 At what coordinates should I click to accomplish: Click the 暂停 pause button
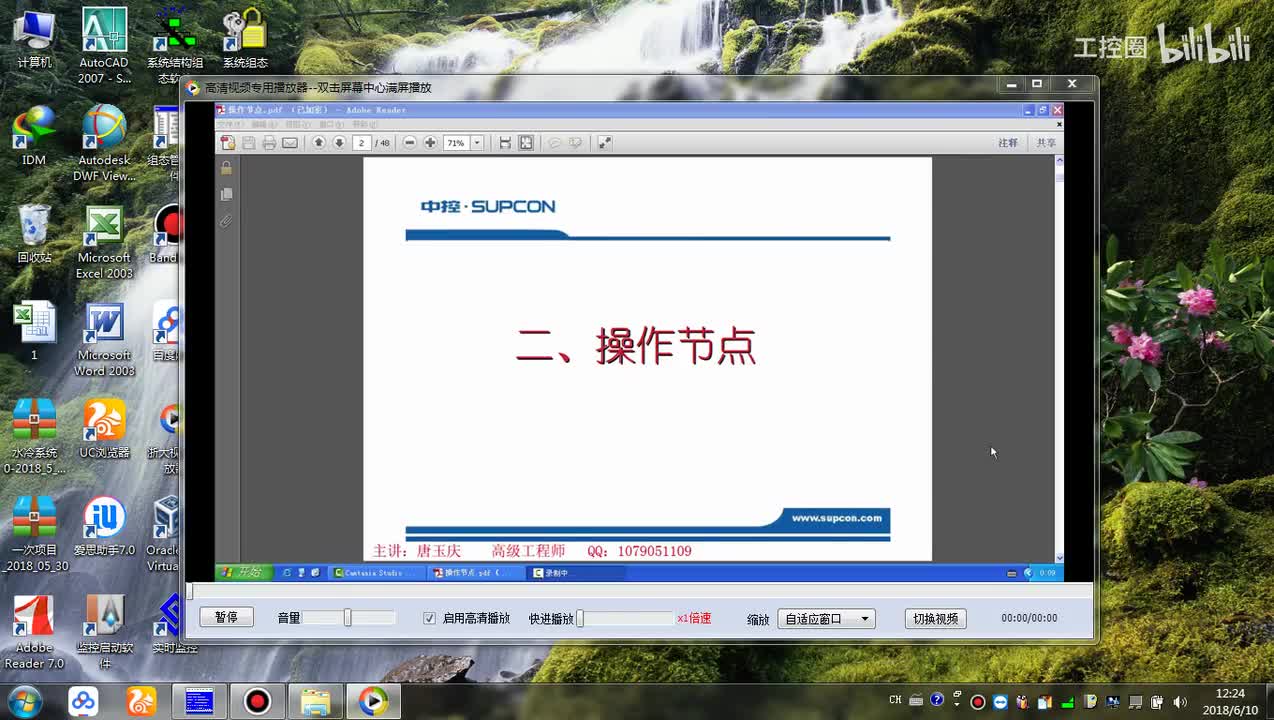coord(226,618)
